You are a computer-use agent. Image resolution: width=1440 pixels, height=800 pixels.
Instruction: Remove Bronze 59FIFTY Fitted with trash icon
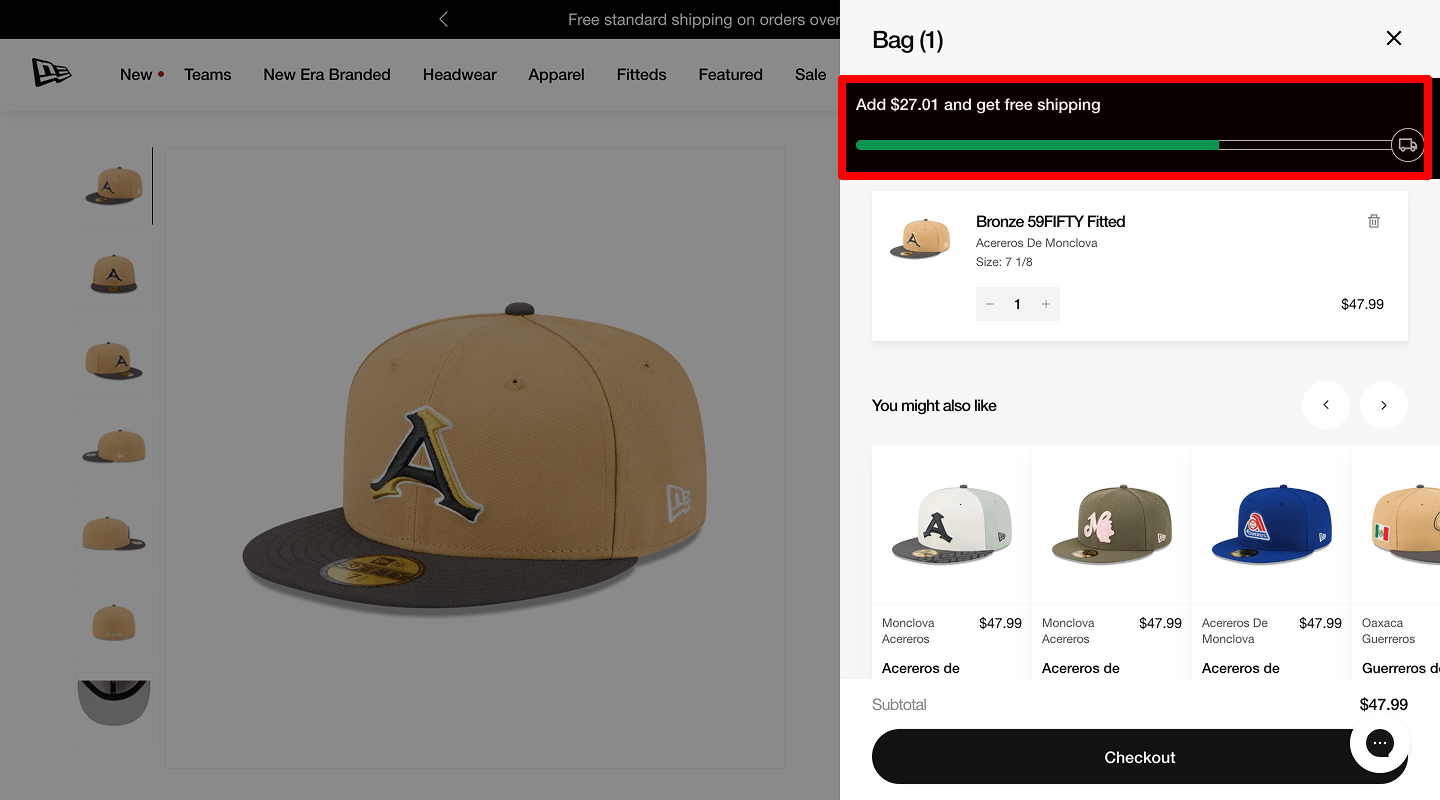pyautogui.click(x=1374, y=221)
